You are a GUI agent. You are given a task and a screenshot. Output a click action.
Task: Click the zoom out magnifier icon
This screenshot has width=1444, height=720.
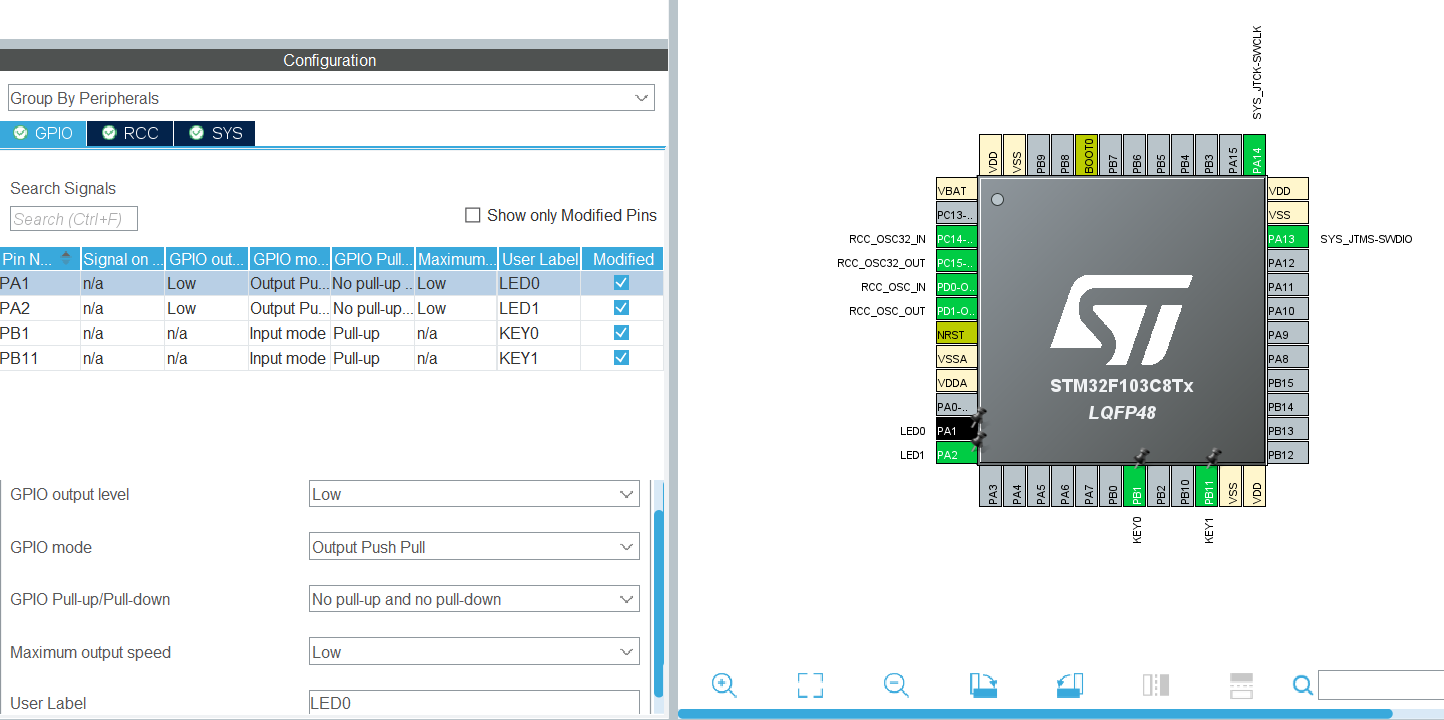pyautogui.click(x=896, y=685)
